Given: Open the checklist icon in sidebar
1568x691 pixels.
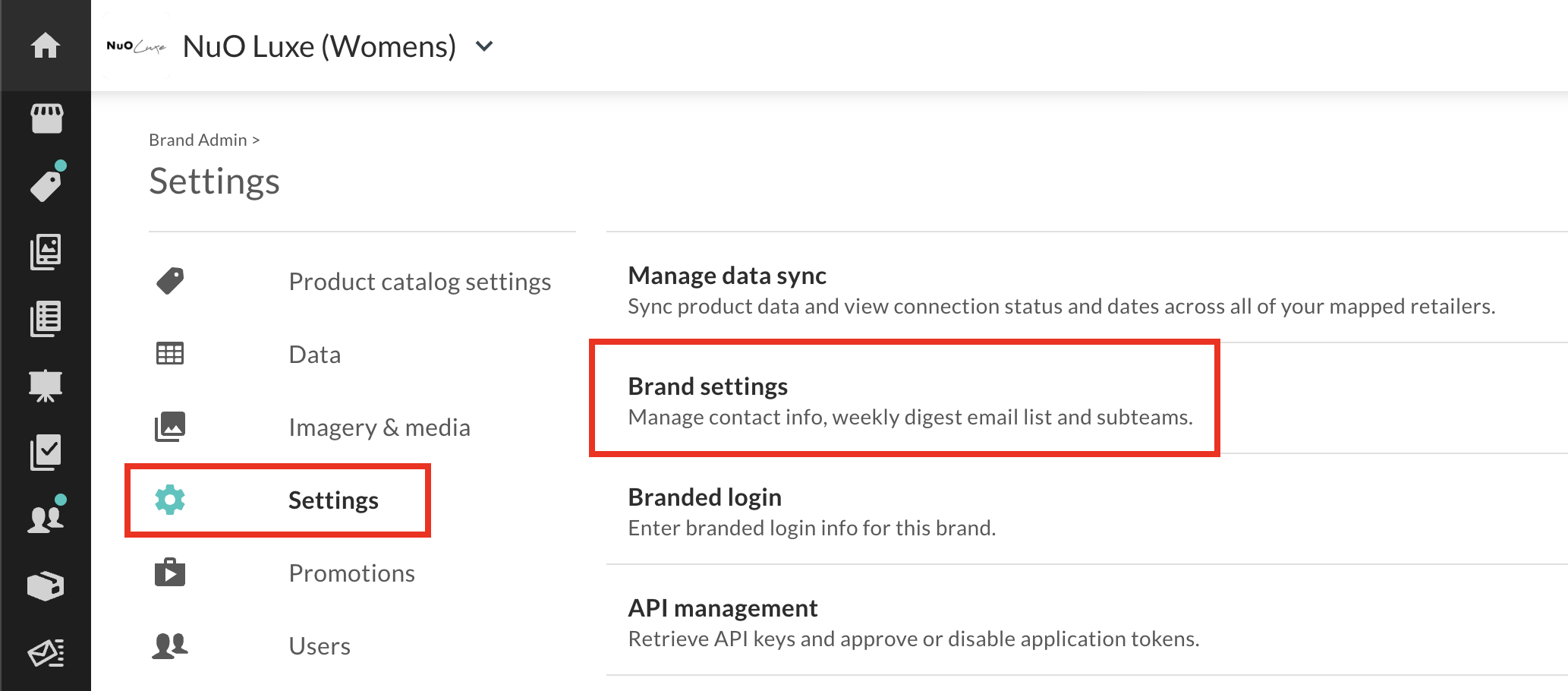Looking at the screenshot, I should click(46, 453).
